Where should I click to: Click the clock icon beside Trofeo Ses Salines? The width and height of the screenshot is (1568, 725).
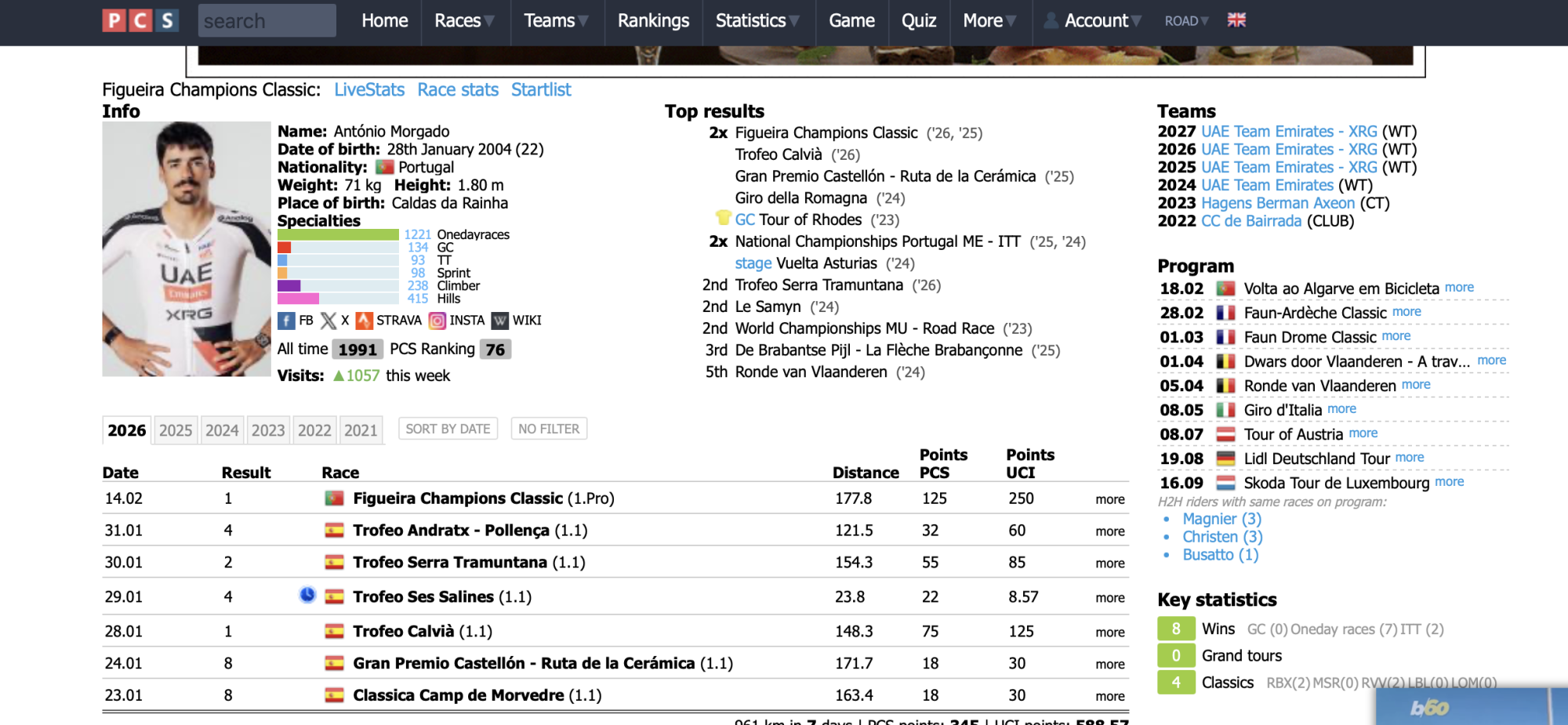(x=306, y=595)
